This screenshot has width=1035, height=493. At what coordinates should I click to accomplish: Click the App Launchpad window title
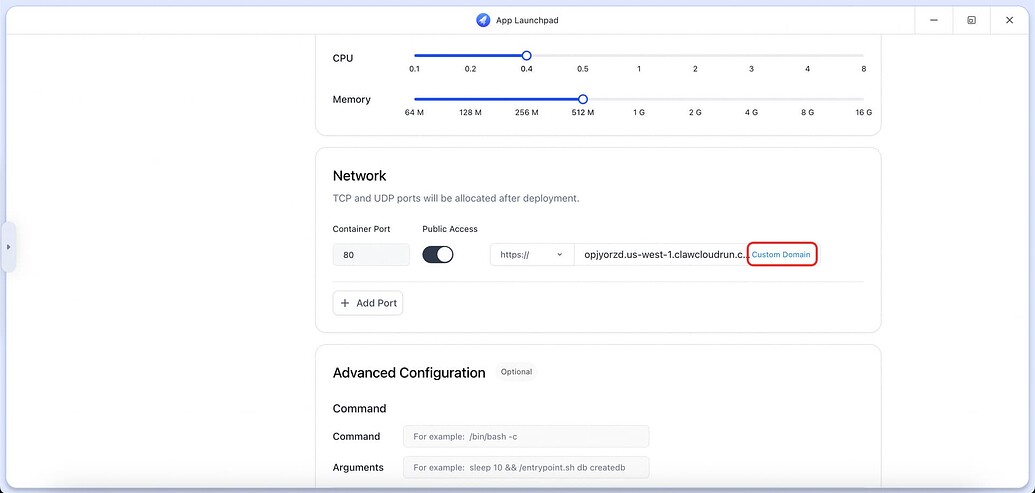(527, 20)
